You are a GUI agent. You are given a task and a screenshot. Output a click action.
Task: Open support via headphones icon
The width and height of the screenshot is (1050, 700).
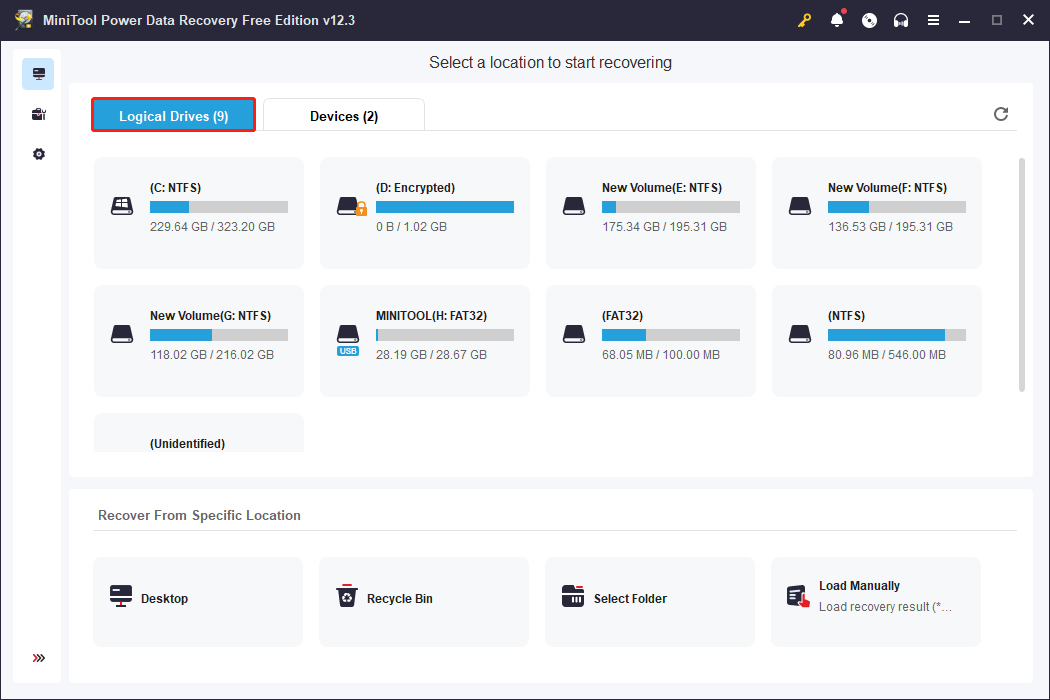point(901,20)
